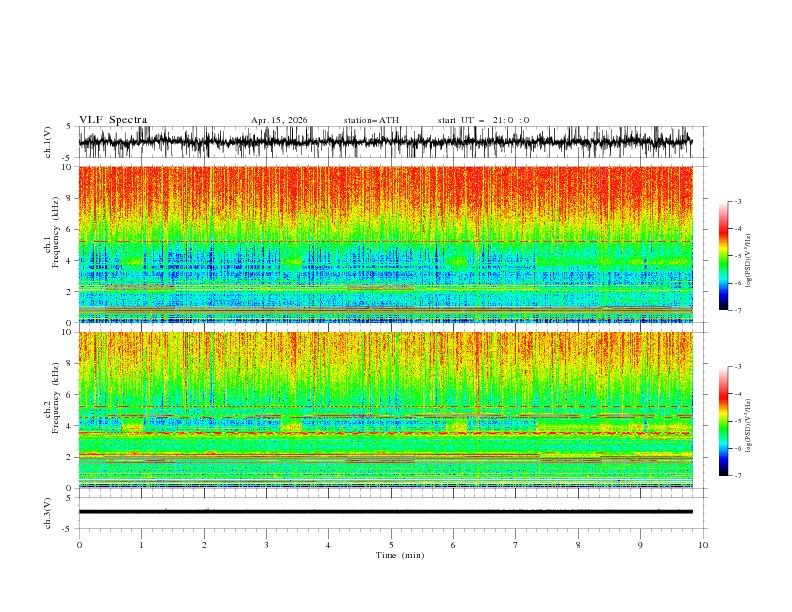Click the "7" minute tick label

[516, 545]
